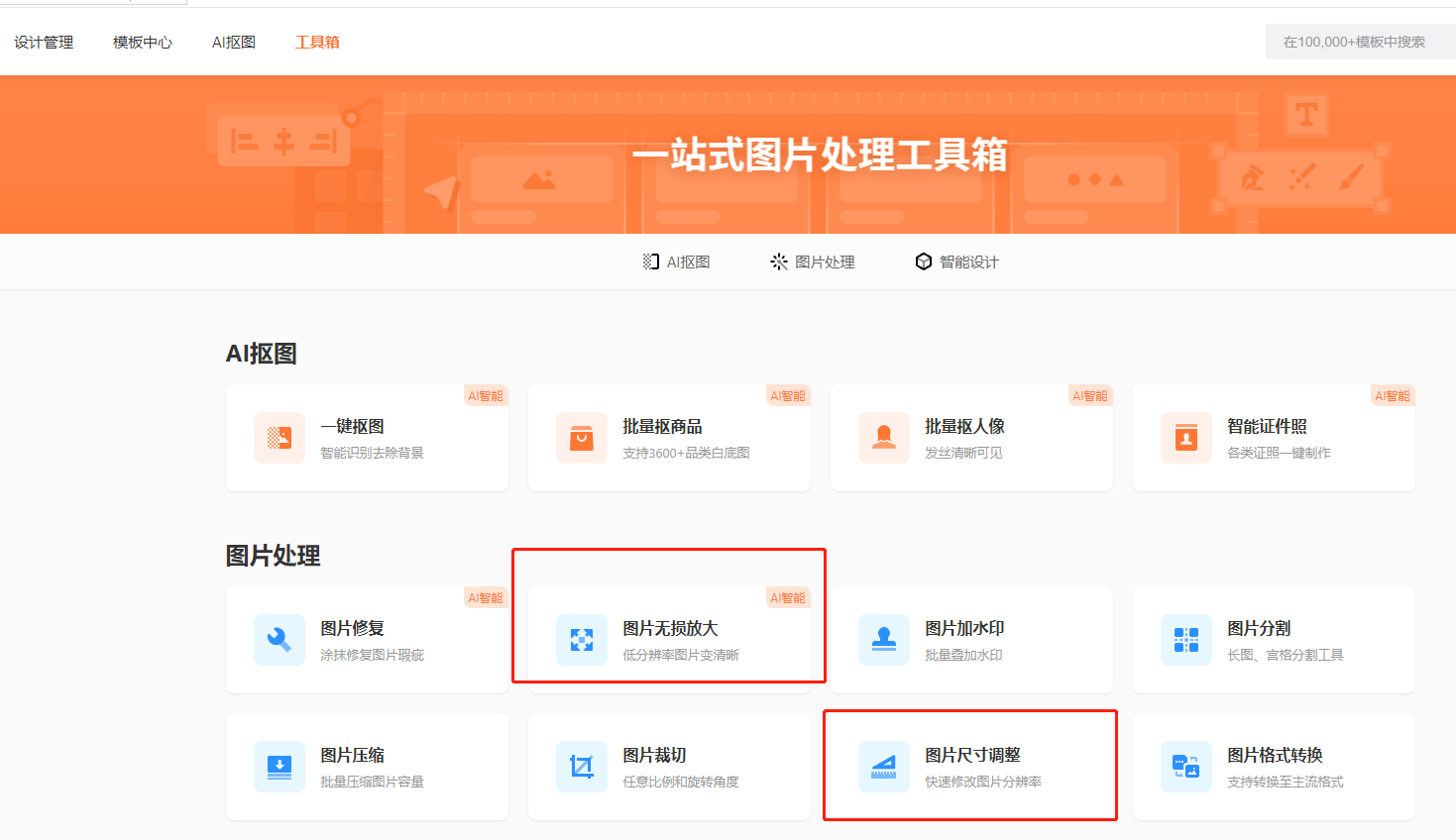Jump to the 图片处理 section tab

click(x=813, y=262)
